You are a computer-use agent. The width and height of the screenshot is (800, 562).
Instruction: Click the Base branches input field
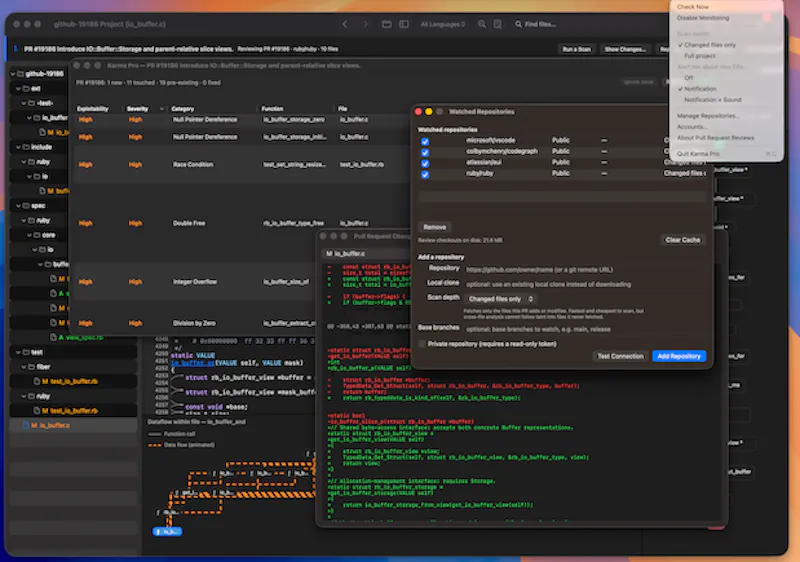(583, 329)
